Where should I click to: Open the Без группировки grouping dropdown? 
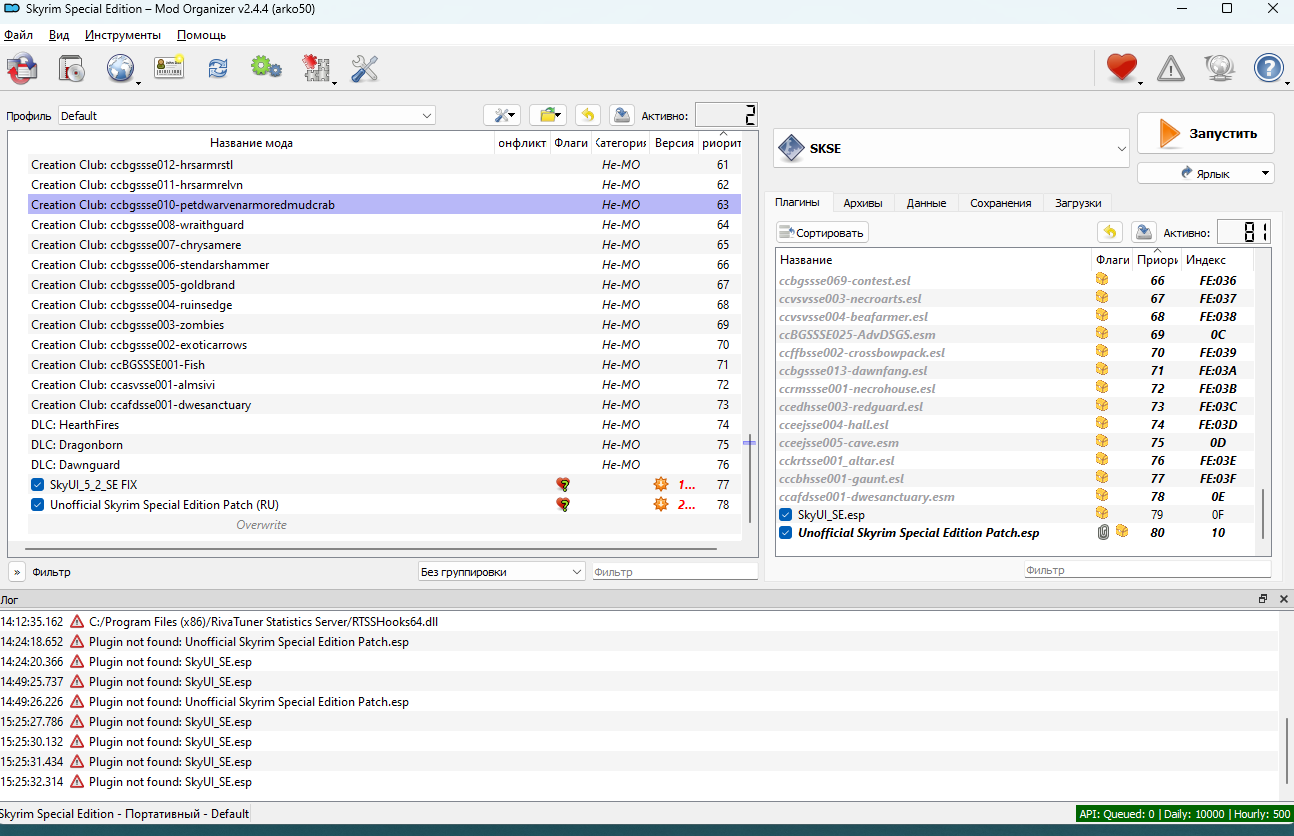click(502, 572)
